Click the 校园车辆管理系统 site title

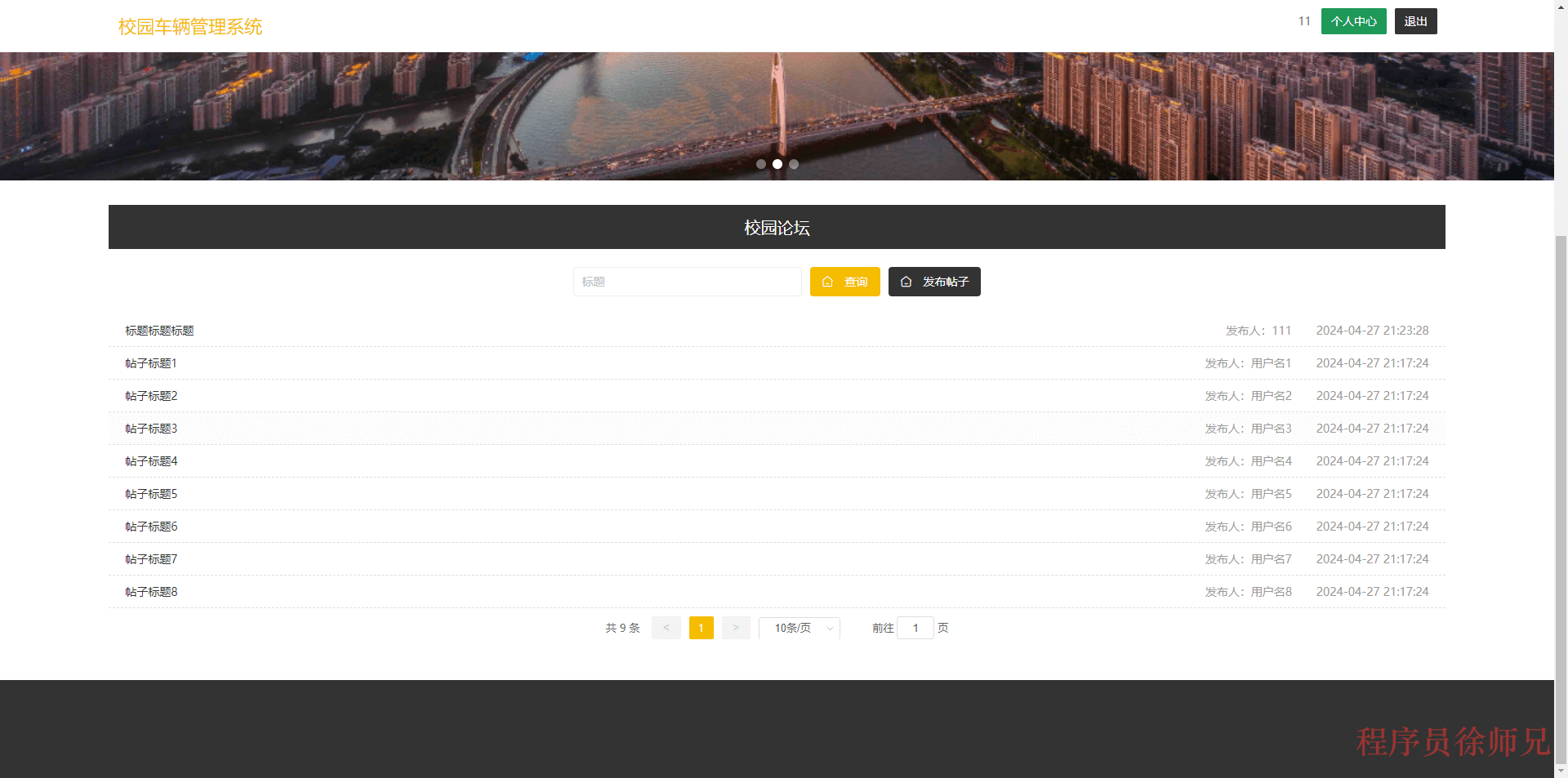pyautogui.click(x=189, y=26)
